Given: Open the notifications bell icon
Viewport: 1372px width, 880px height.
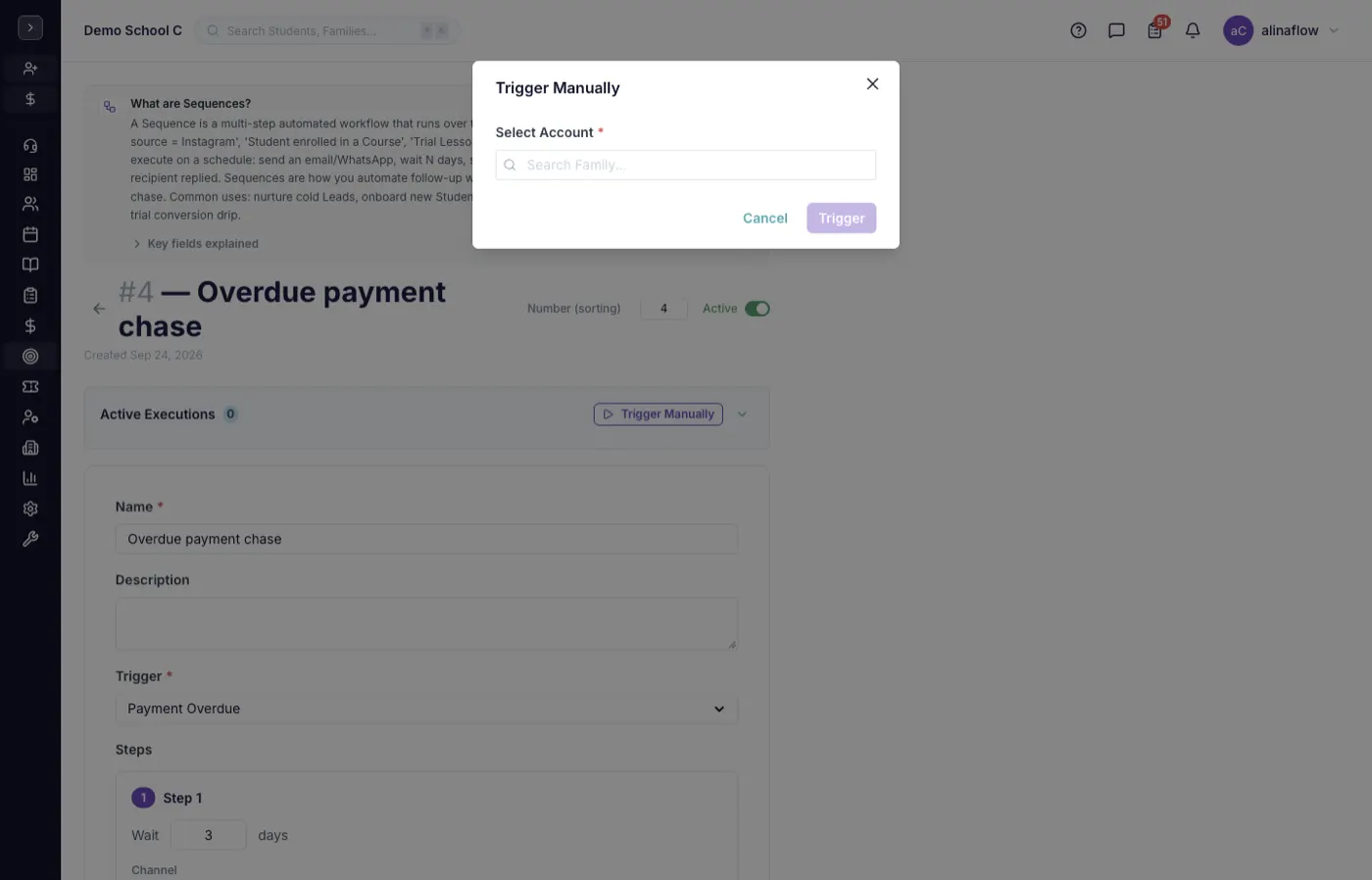Looking at the screenshot, I should (x=1193, y=30).
